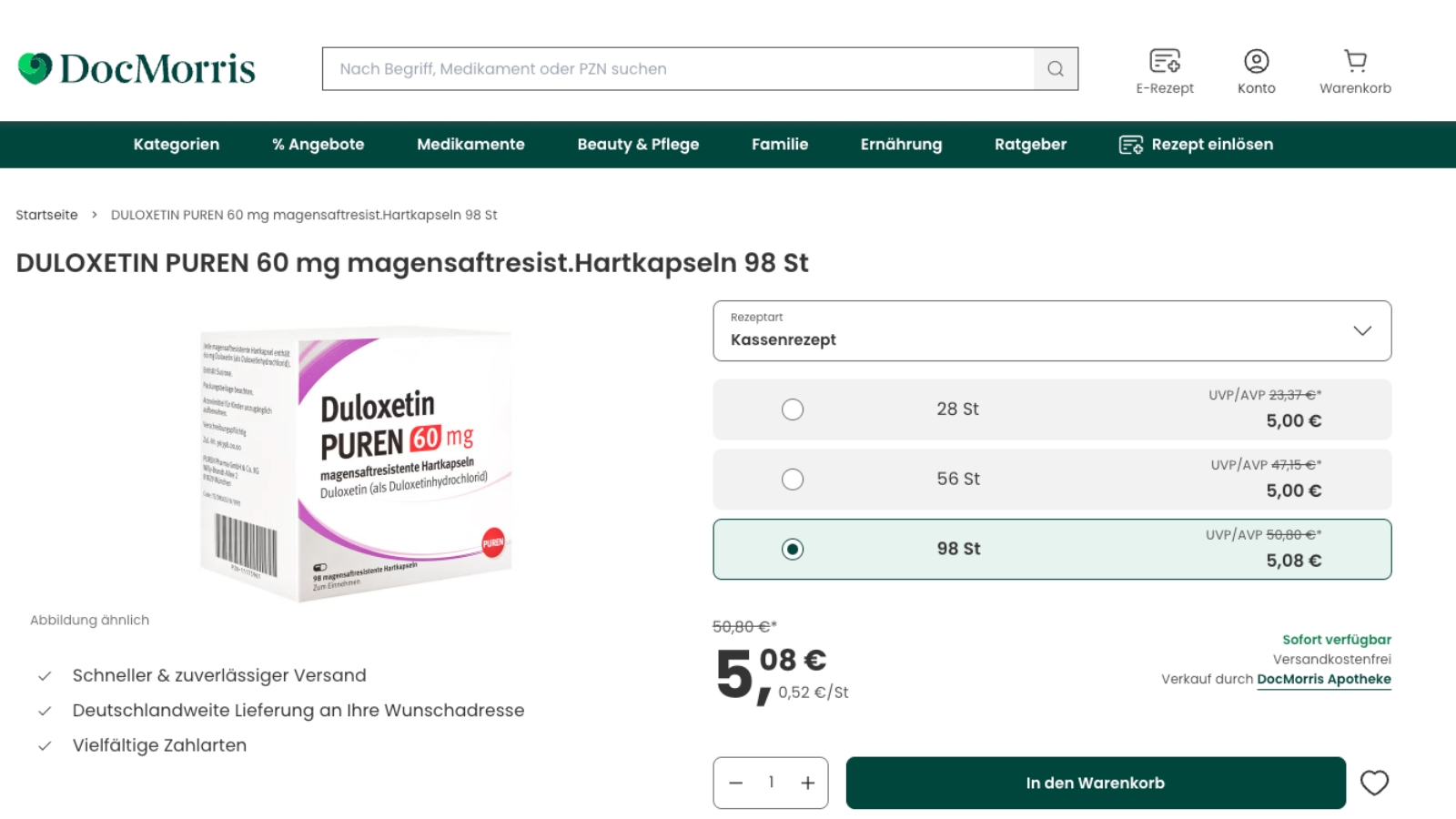Open the DocMorris Apotheke seller link

(x=1324, y=680)
